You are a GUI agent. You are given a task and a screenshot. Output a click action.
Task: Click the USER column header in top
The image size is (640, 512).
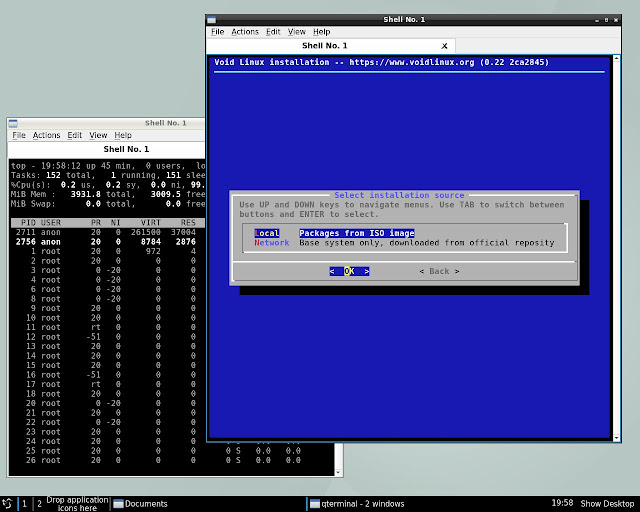pos(51,223)
